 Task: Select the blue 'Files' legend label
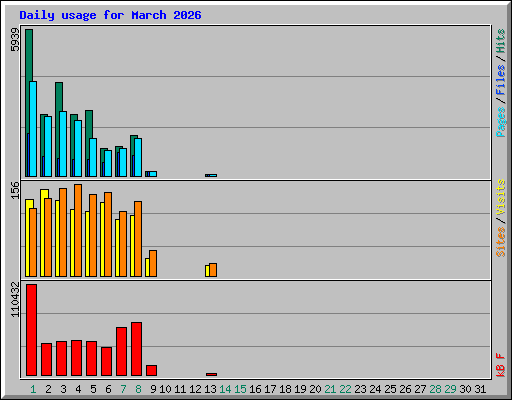[501, 80]
